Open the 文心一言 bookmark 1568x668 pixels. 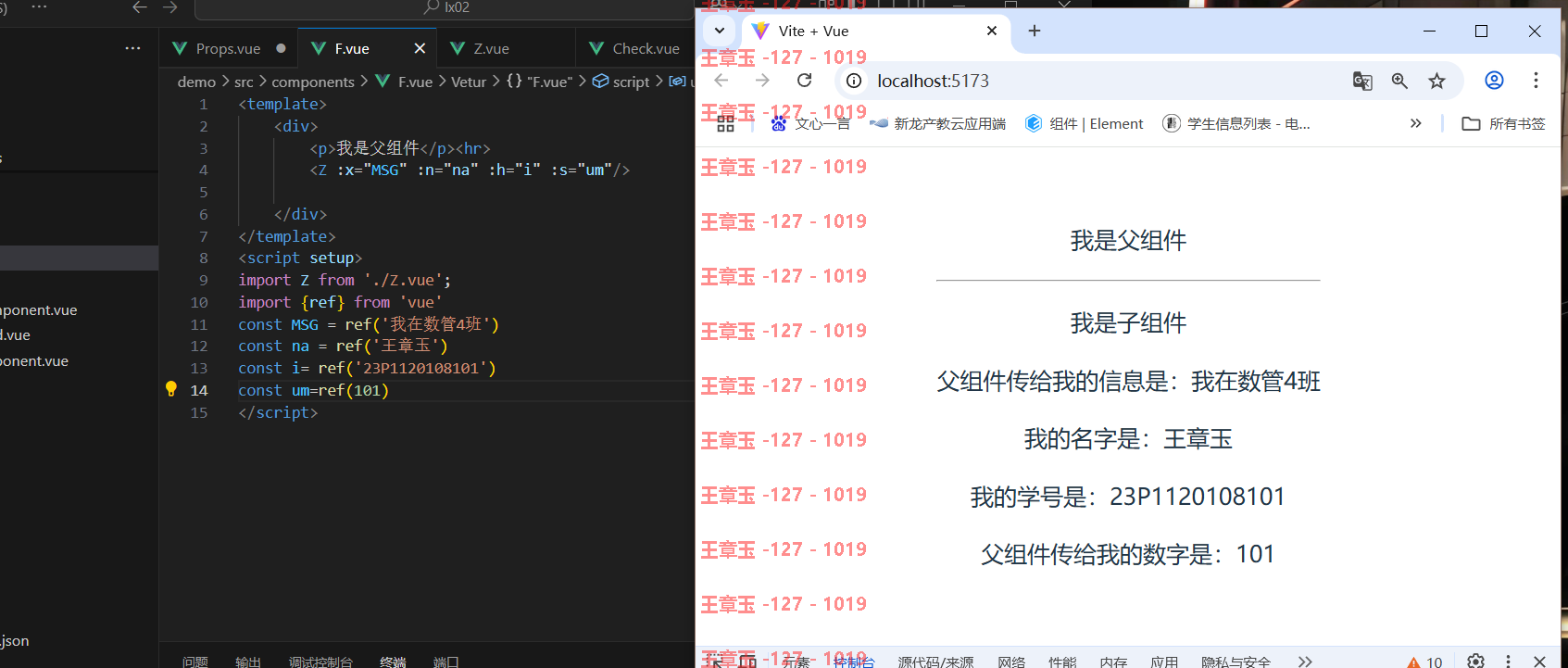pos(810,123)
